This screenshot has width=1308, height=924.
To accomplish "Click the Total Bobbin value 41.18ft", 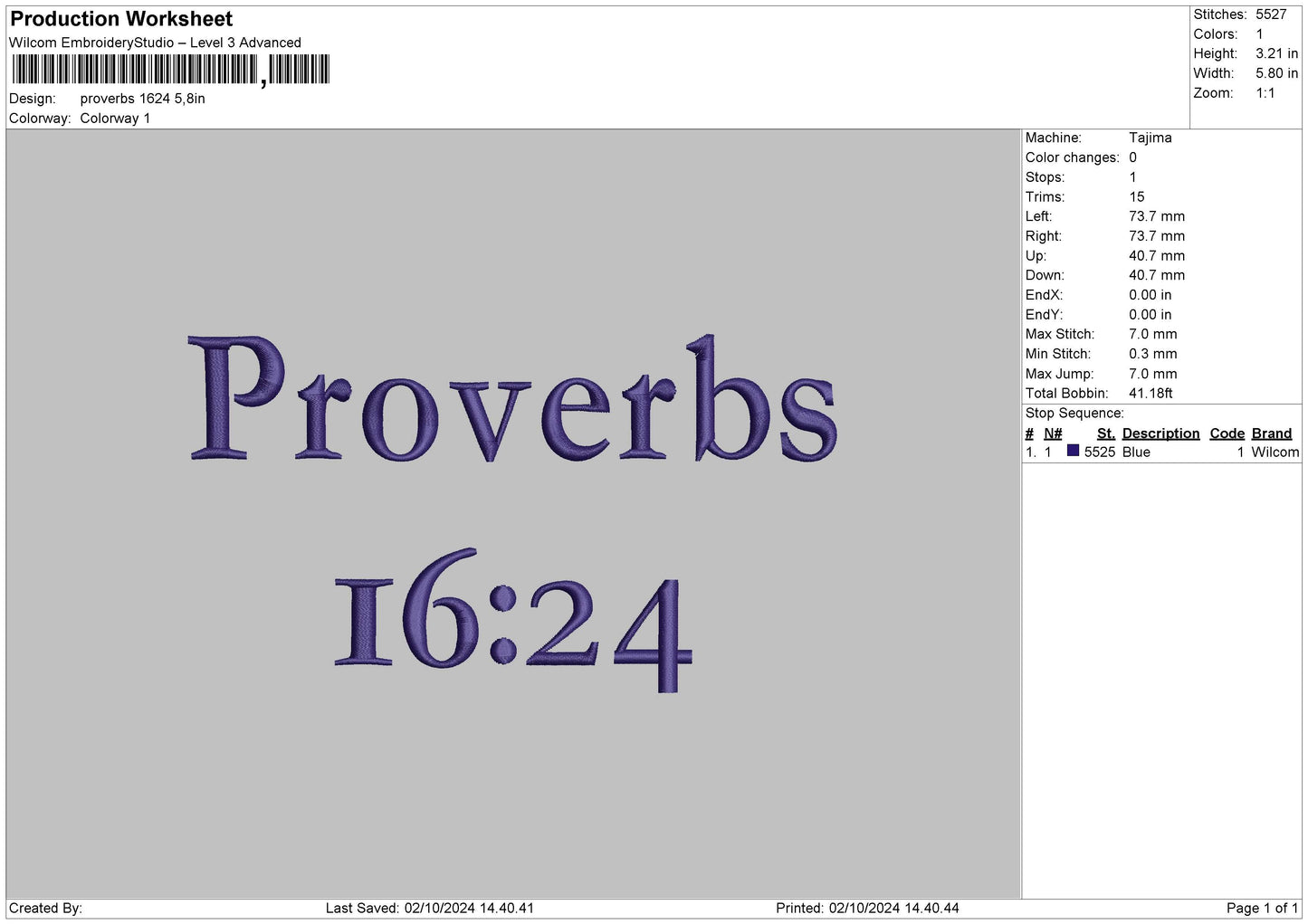I will click(1150, 394).
